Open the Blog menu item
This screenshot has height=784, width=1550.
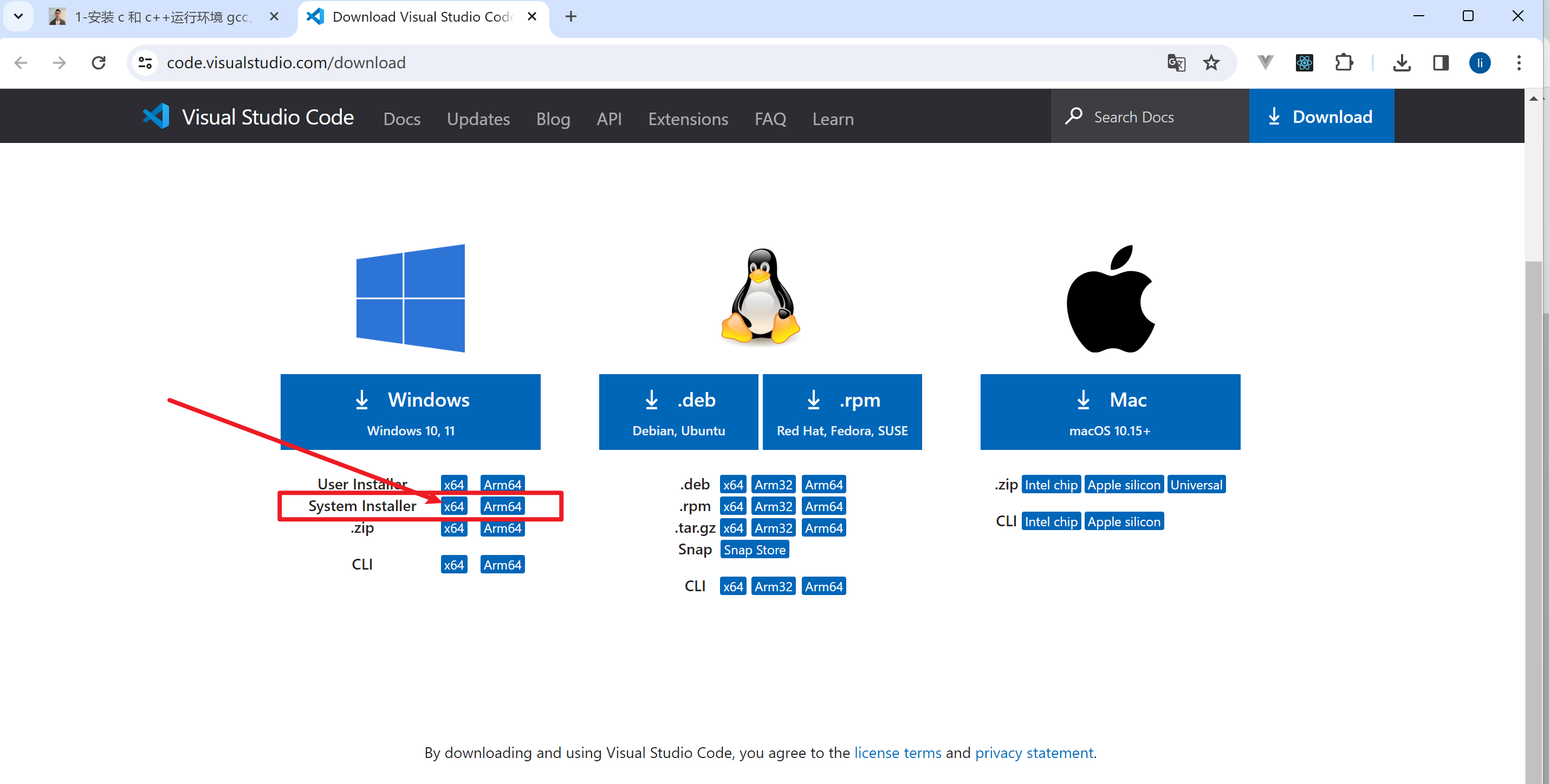point(553,119)
